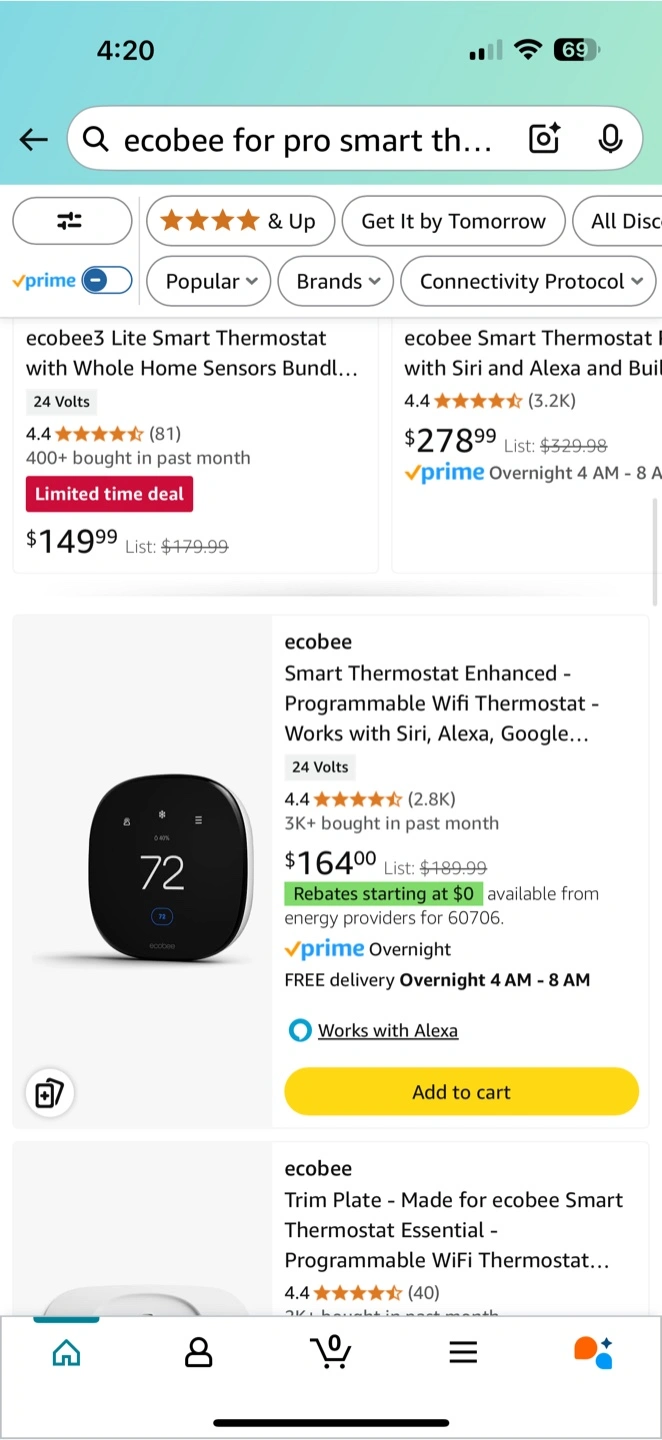Open camera lens search icon
Screen dimensions: 662x1440
pos(544,139)
